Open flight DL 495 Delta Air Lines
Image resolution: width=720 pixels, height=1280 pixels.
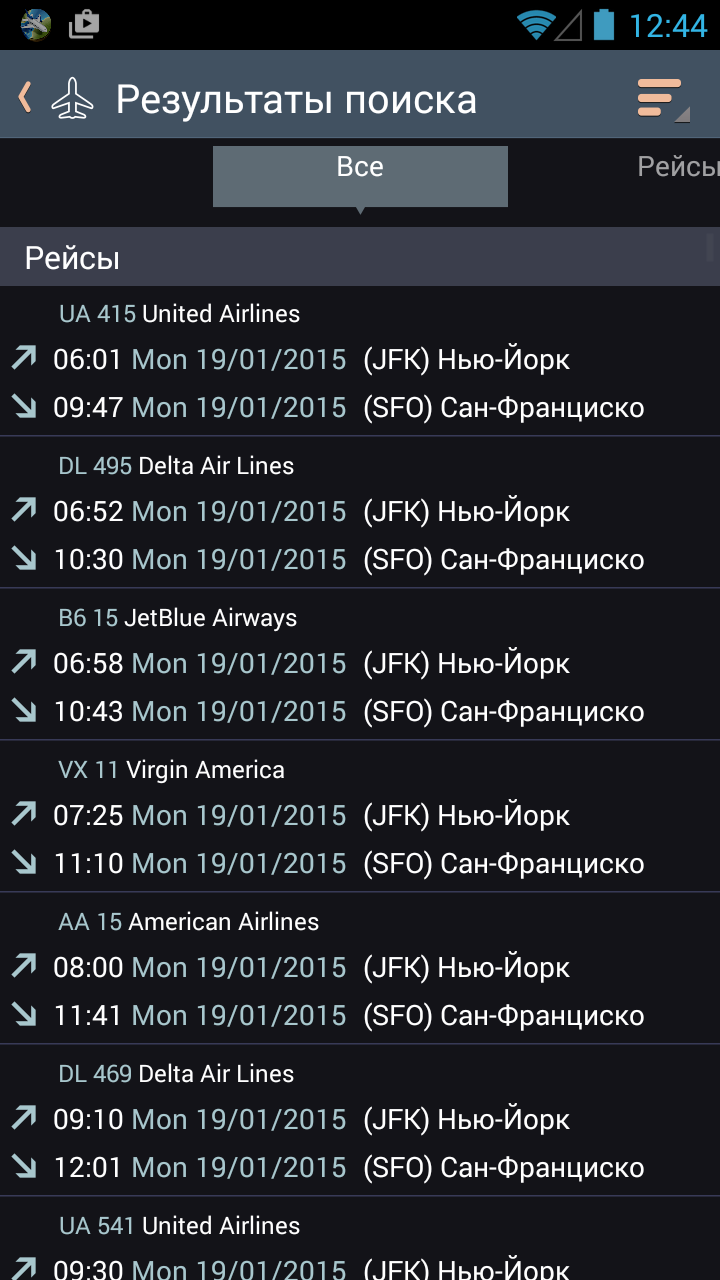(360, 512)
